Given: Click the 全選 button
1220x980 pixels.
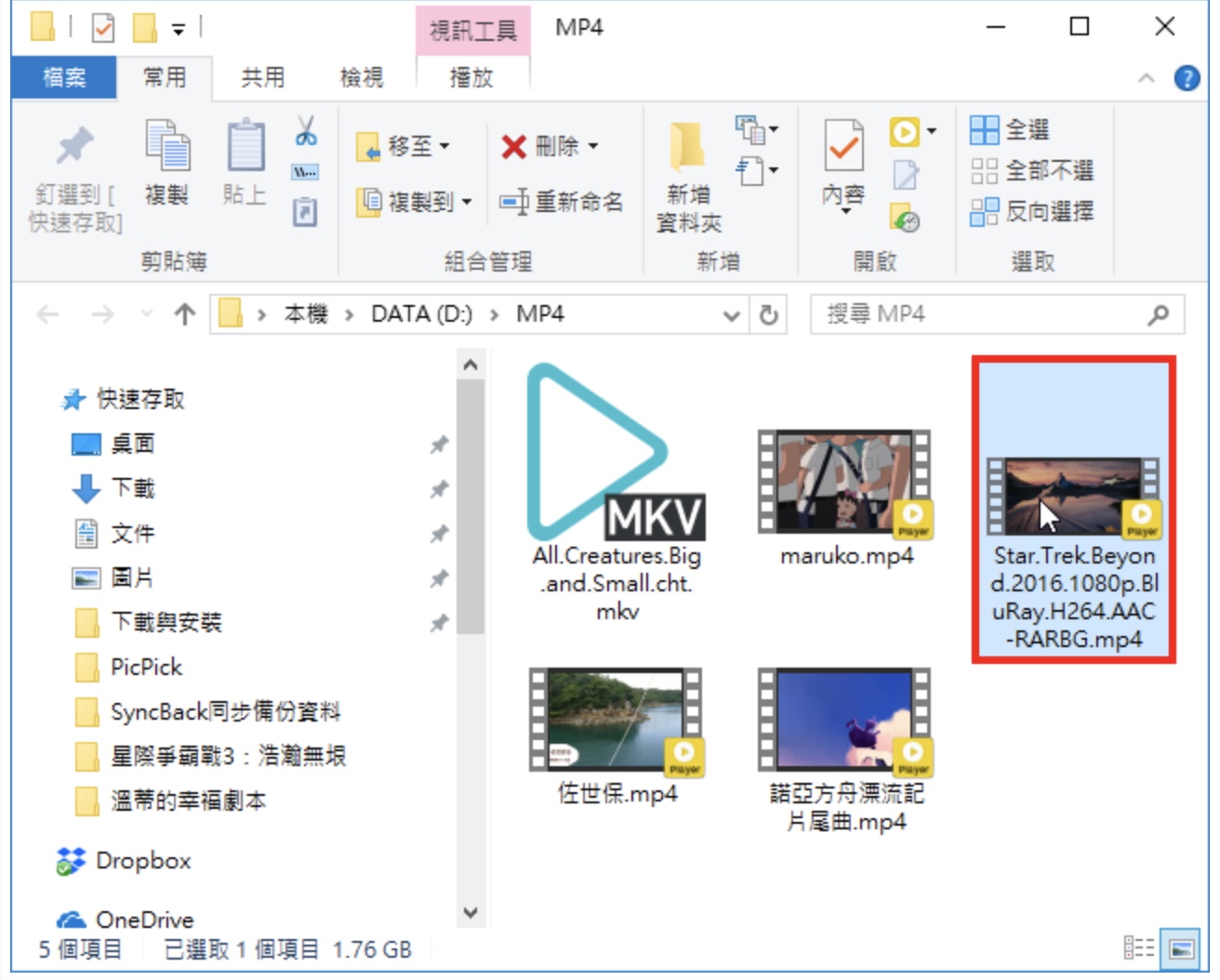Looking at the screenshot, I should 1010,129.
